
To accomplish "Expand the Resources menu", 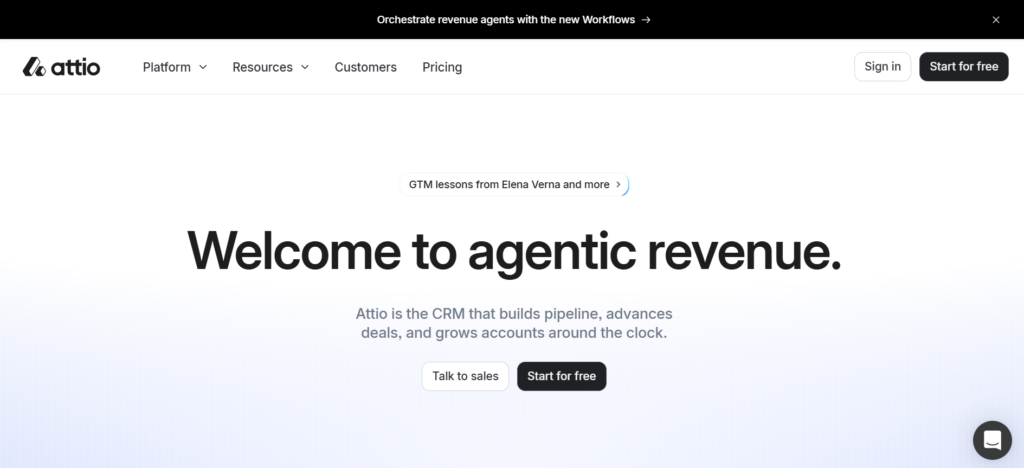I will click(270, 67).
